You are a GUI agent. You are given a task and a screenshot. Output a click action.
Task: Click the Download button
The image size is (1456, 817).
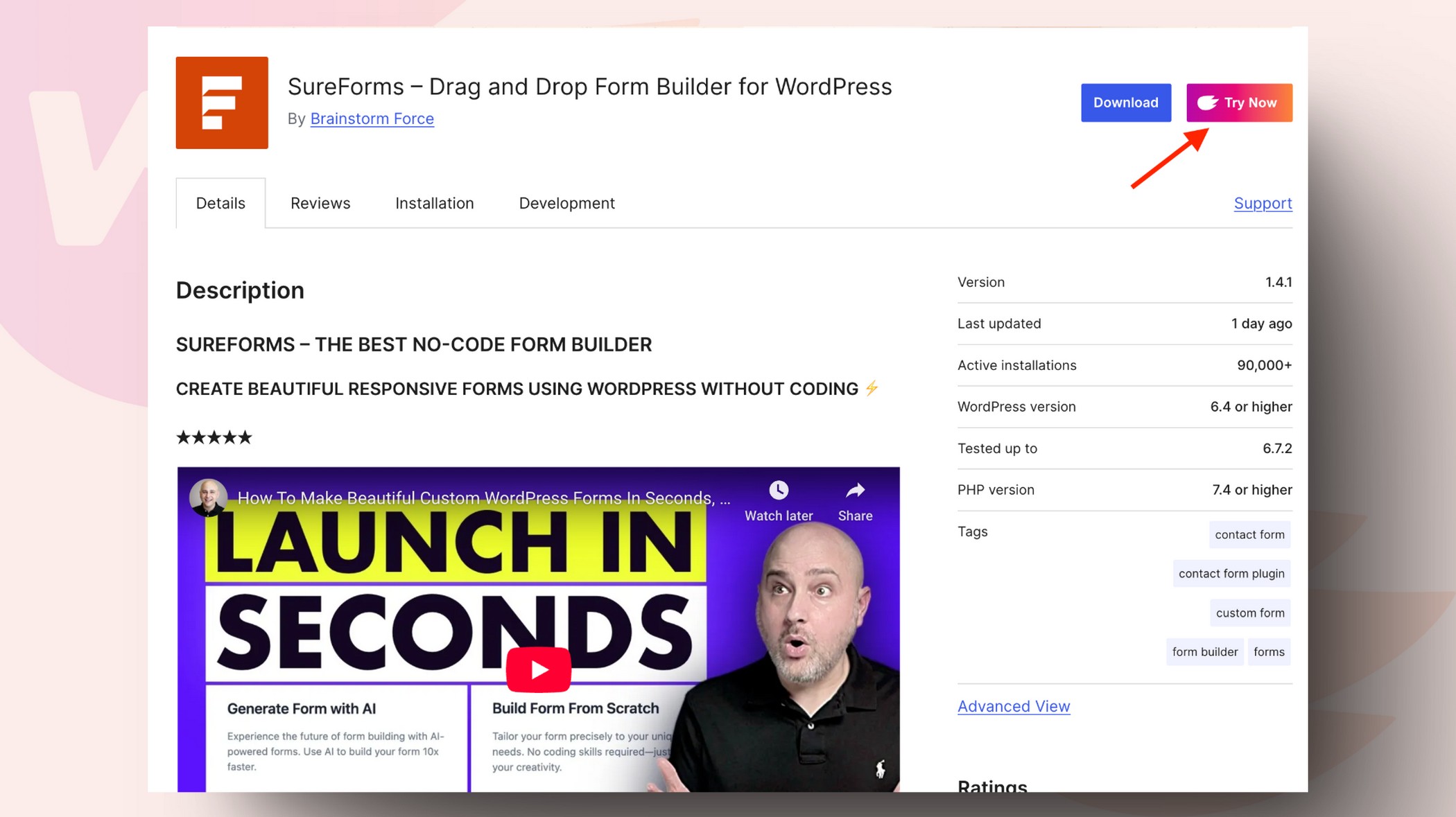click(1125, 102)
